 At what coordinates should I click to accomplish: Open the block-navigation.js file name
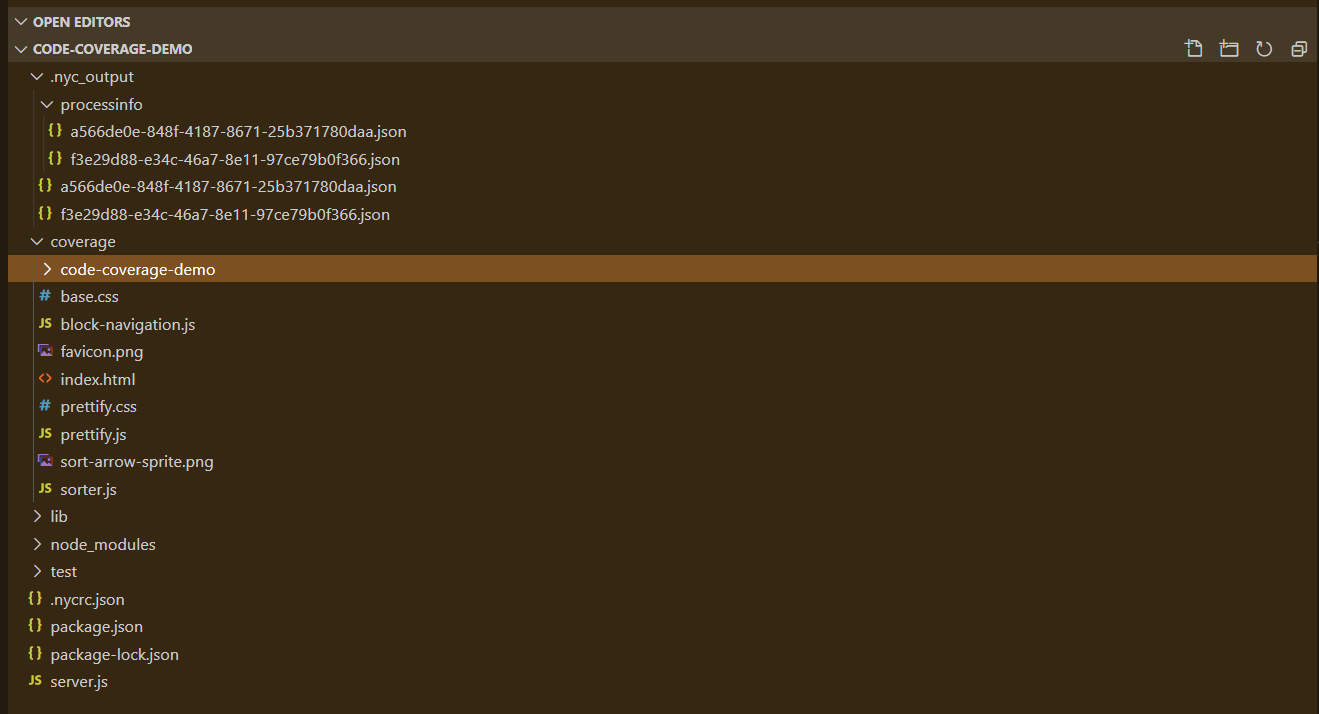[x=127, y=324]
